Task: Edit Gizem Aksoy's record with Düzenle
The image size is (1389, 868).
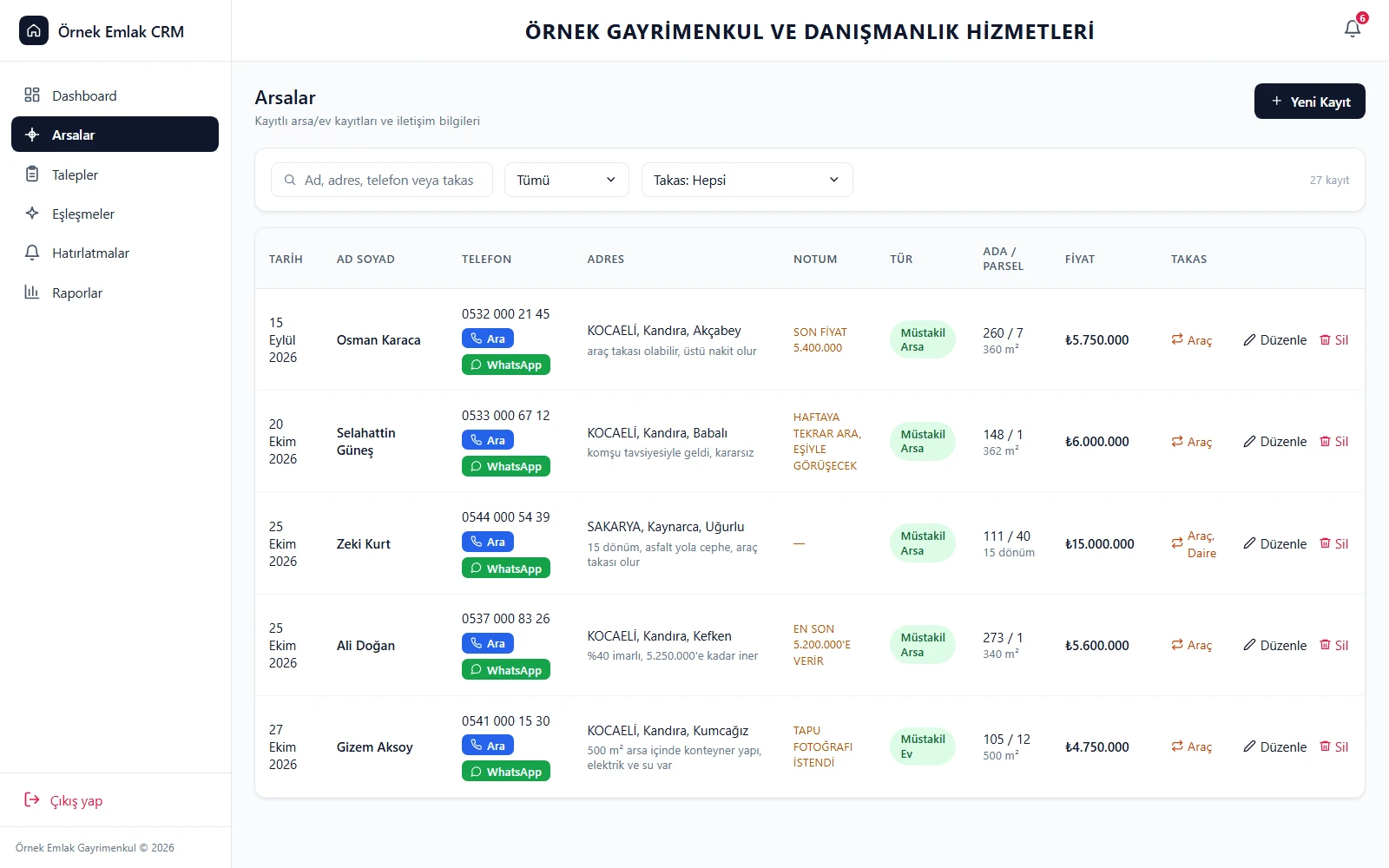Action: (x=1274, y=746)
